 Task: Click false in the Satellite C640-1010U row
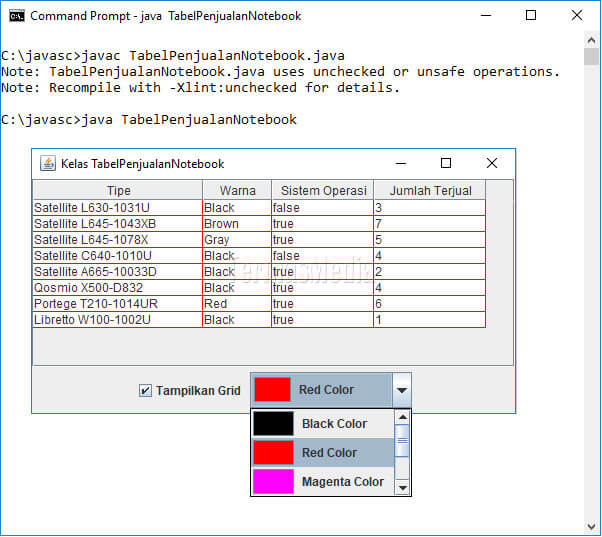(322, 256)
